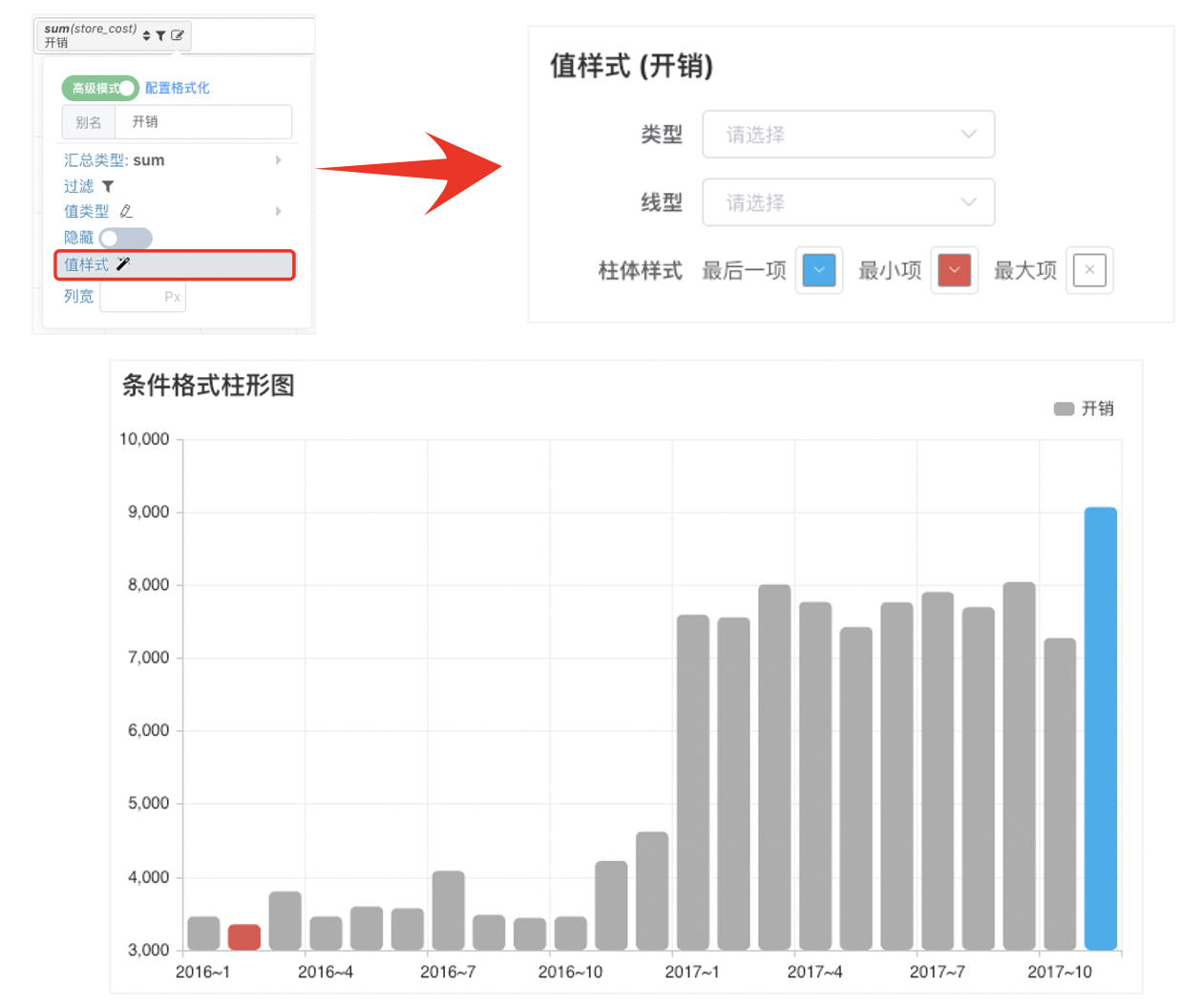1203x1008 pixels.
Task: Click the pencil icon next to 值类型
Action: pos(126,211)
